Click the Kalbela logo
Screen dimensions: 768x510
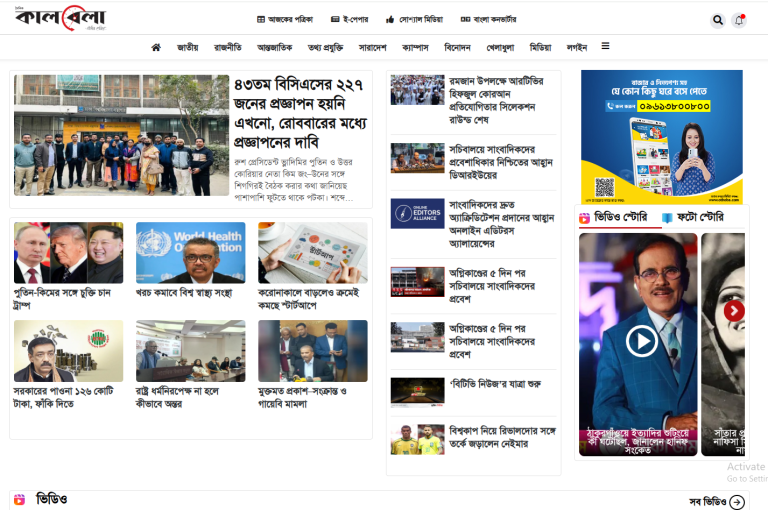point(59,19)
